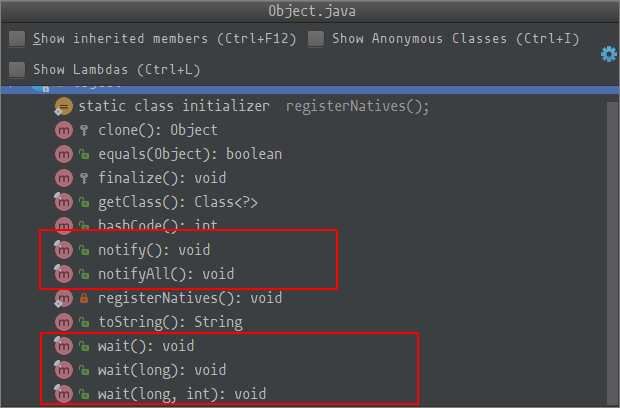Click the method icon beside toString()
The image size is (620, 408).
pos(64,322)
